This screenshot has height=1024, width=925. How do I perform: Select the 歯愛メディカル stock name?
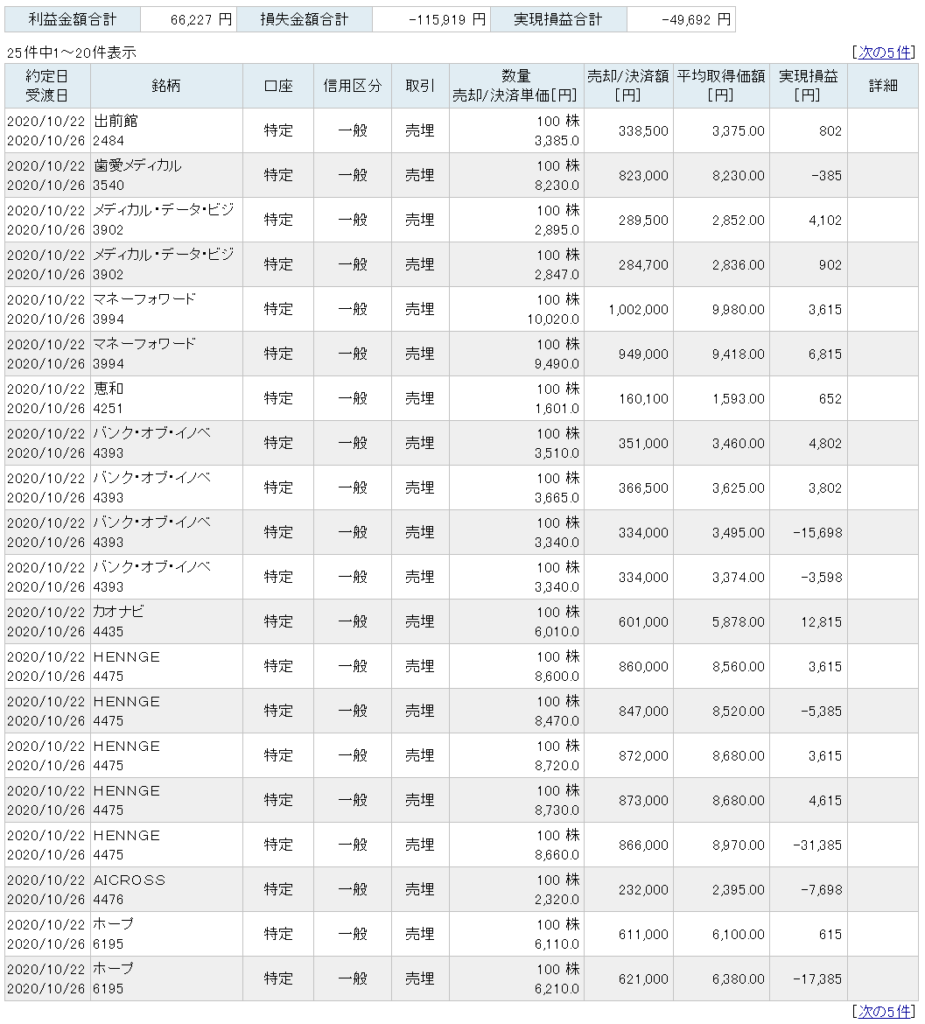pos(137,165)
